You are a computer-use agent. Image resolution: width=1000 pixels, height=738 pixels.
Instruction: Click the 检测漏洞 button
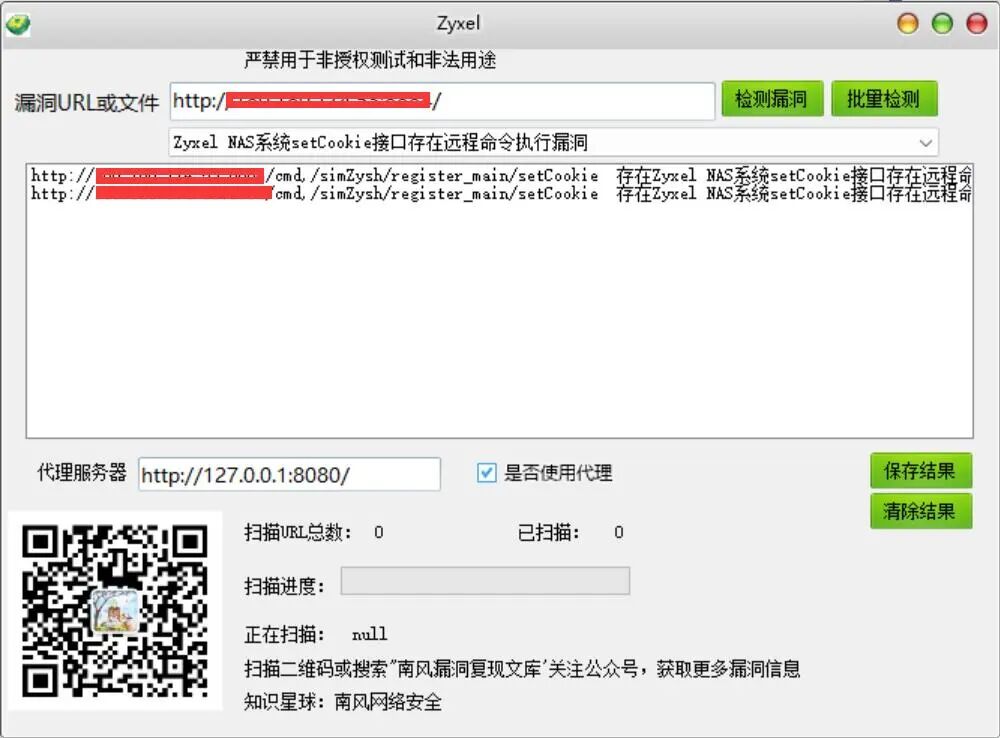pos(772,99)
